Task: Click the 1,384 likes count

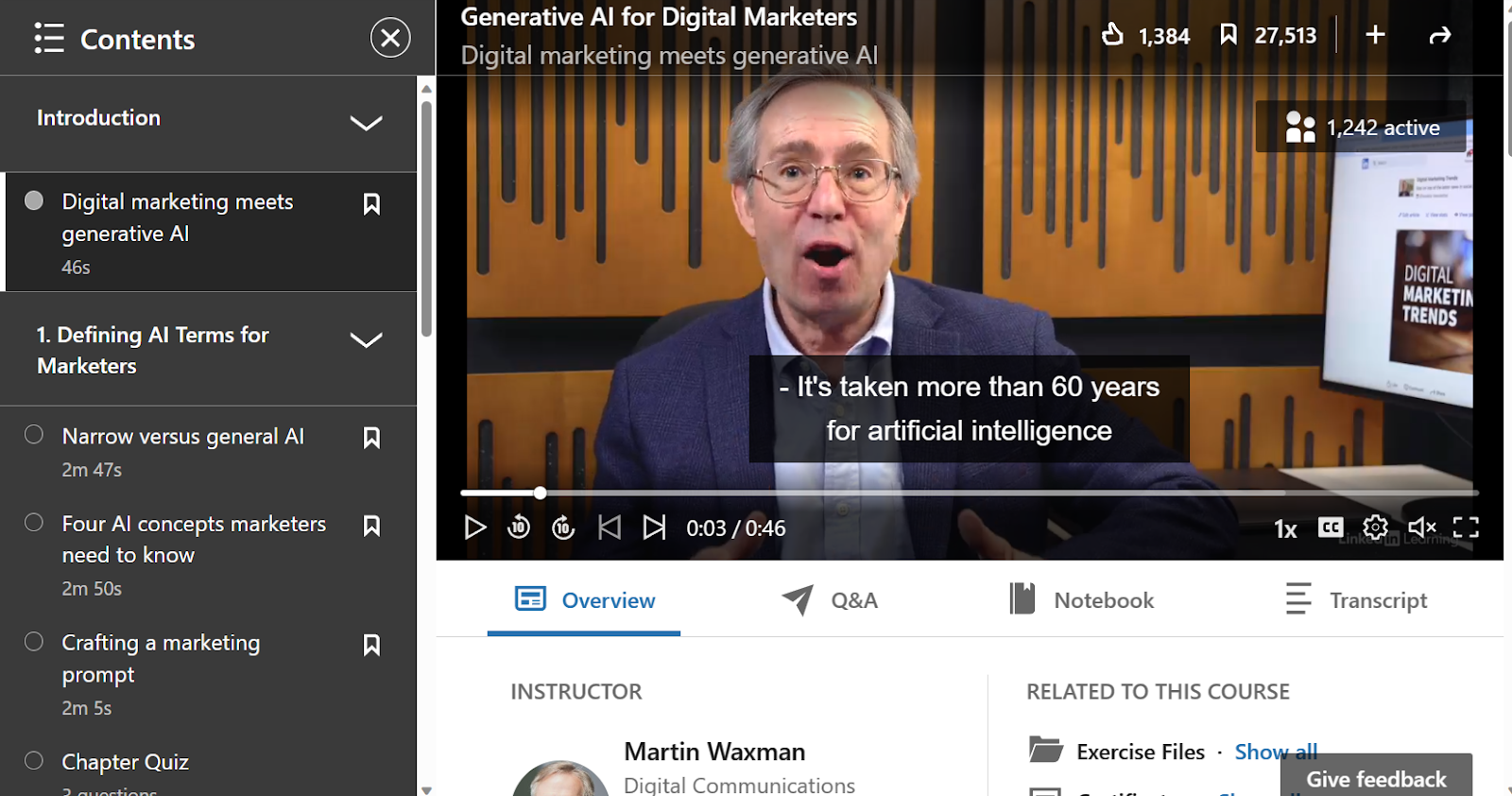Action: 1164,36
